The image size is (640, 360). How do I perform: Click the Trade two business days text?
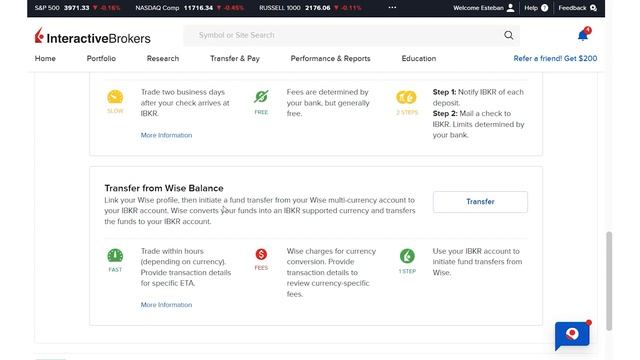click(185, 103)
